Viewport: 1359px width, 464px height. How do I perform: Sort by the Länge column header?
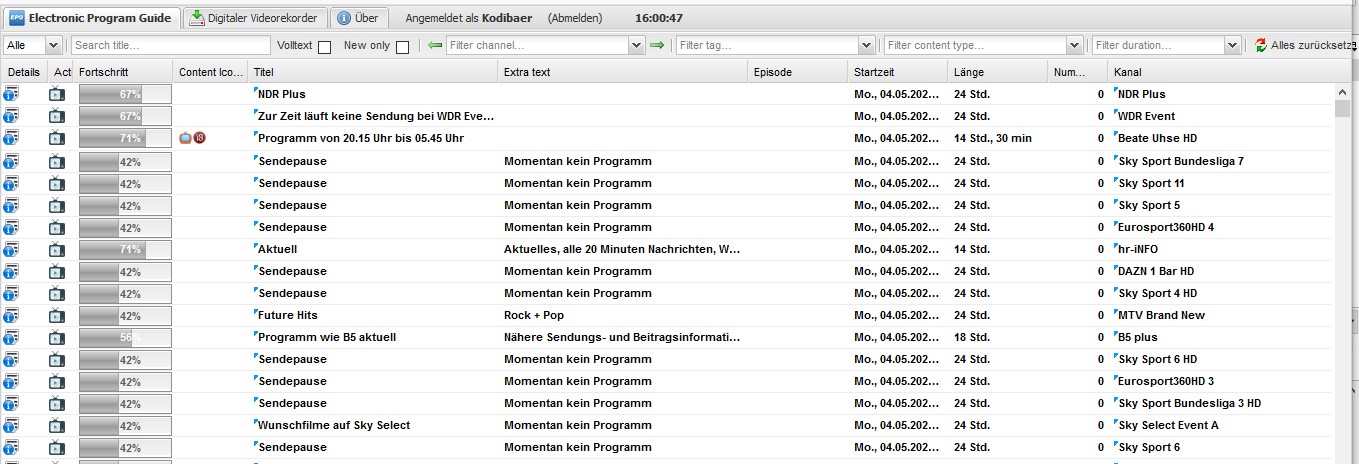(x=998, y=72)
